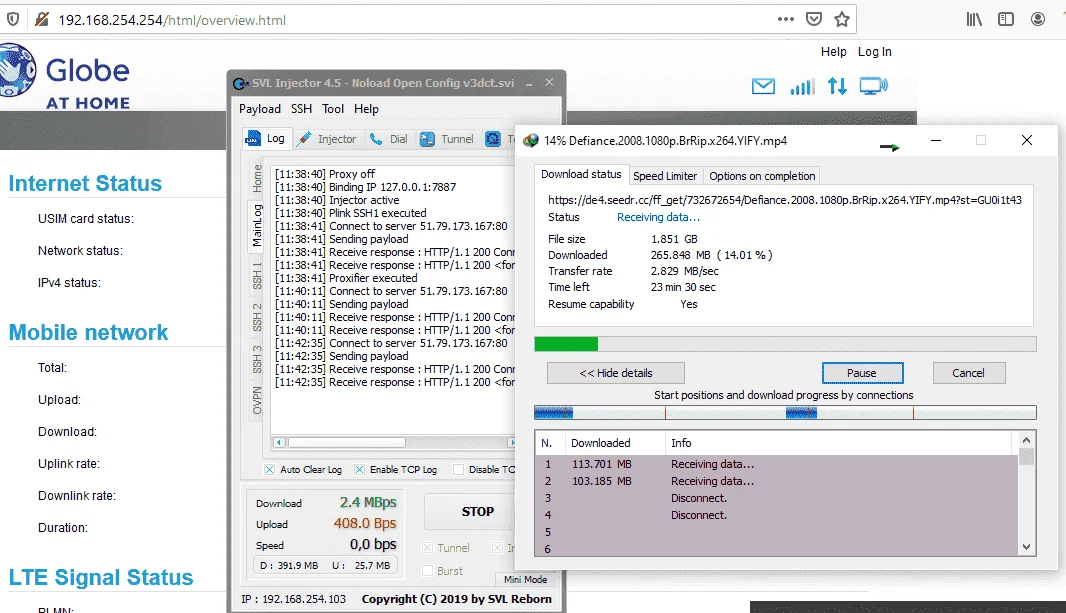Click the SVL Injector title bar app icon
1066x613 pixels.
coord(240,84)
